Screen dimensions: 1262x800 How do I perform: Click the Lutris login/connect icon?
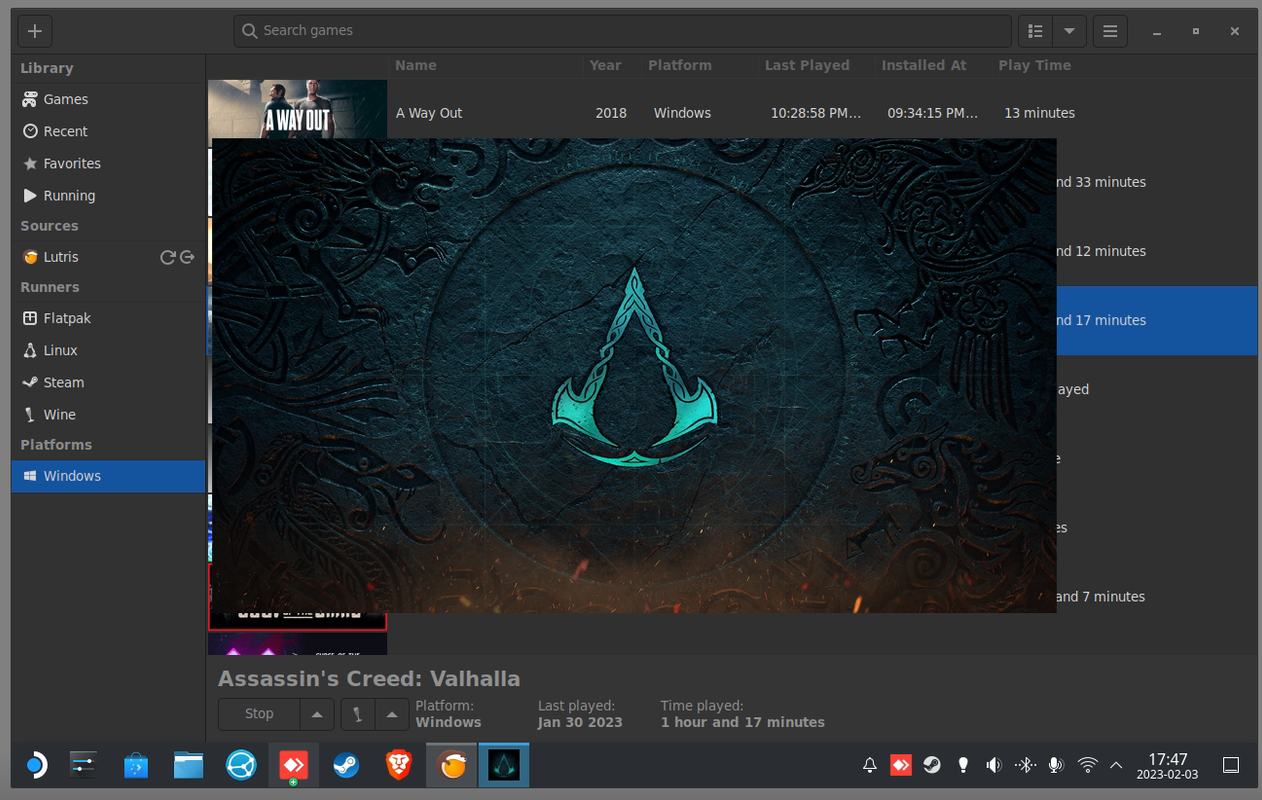click(x=187, y=257)
